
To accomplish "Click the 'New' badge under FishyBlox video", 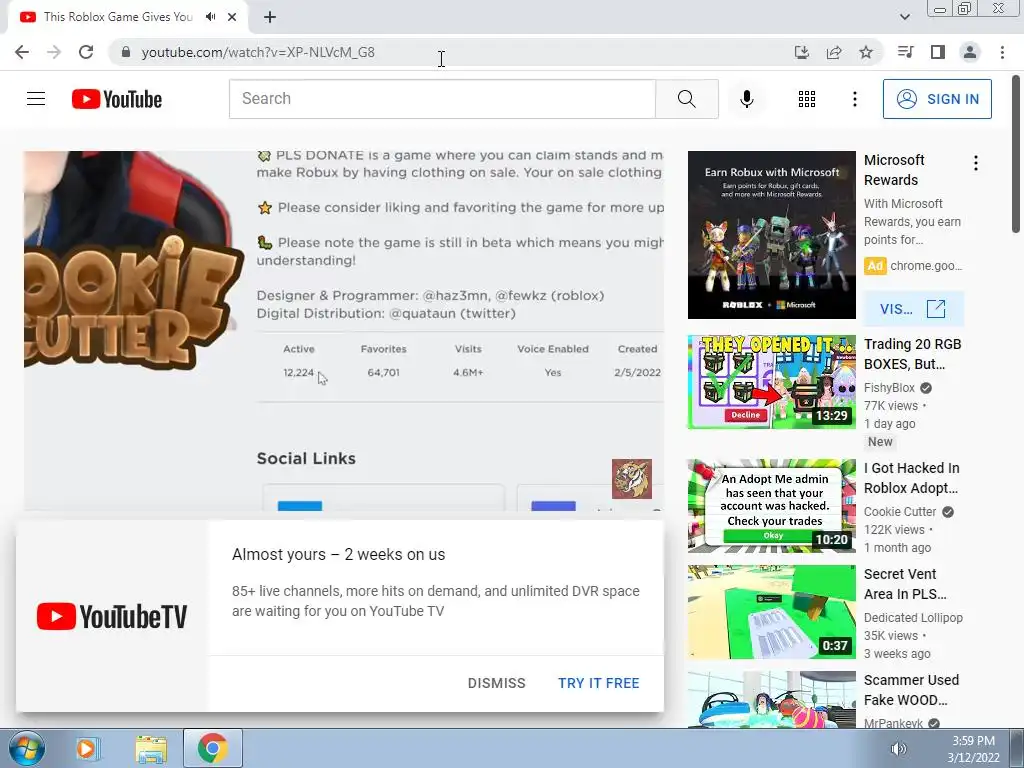I will 880,441.
